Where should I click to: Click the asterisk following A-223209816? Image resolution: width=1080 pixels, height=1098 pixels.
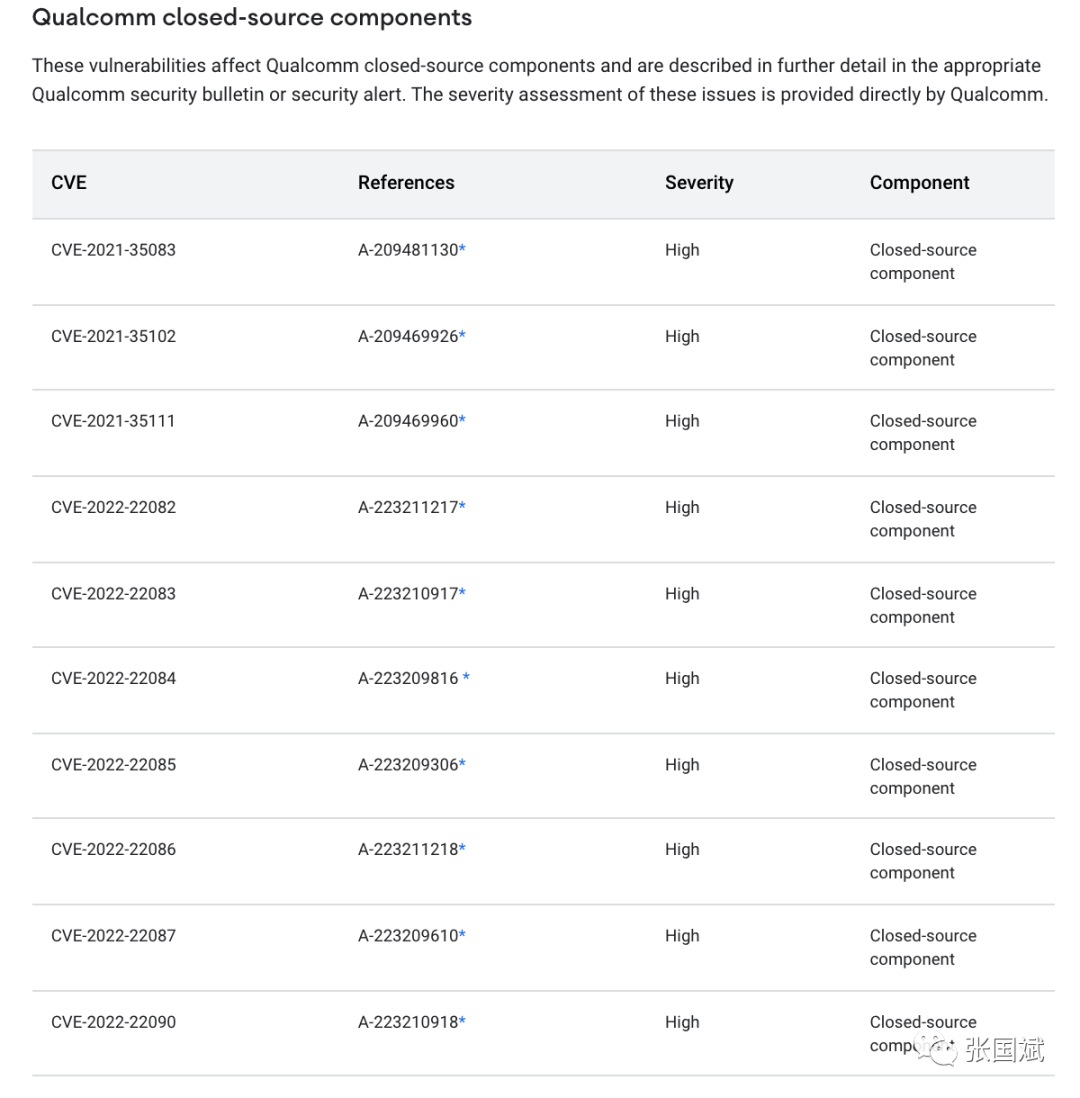(x=466, y=677)
